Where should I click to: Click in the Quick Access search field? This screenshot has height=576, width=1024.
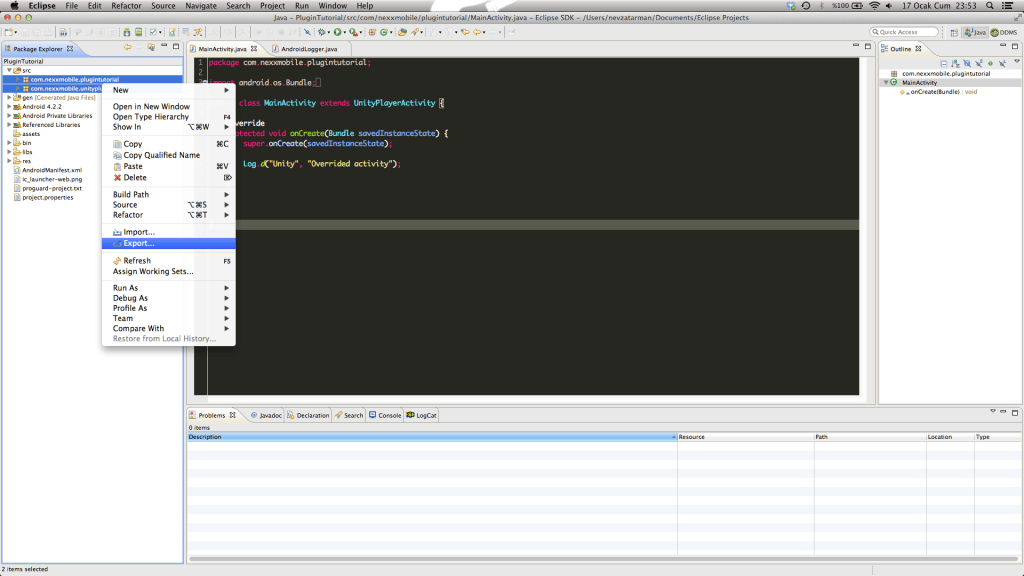pyautogui.click(x=904, y=31)
